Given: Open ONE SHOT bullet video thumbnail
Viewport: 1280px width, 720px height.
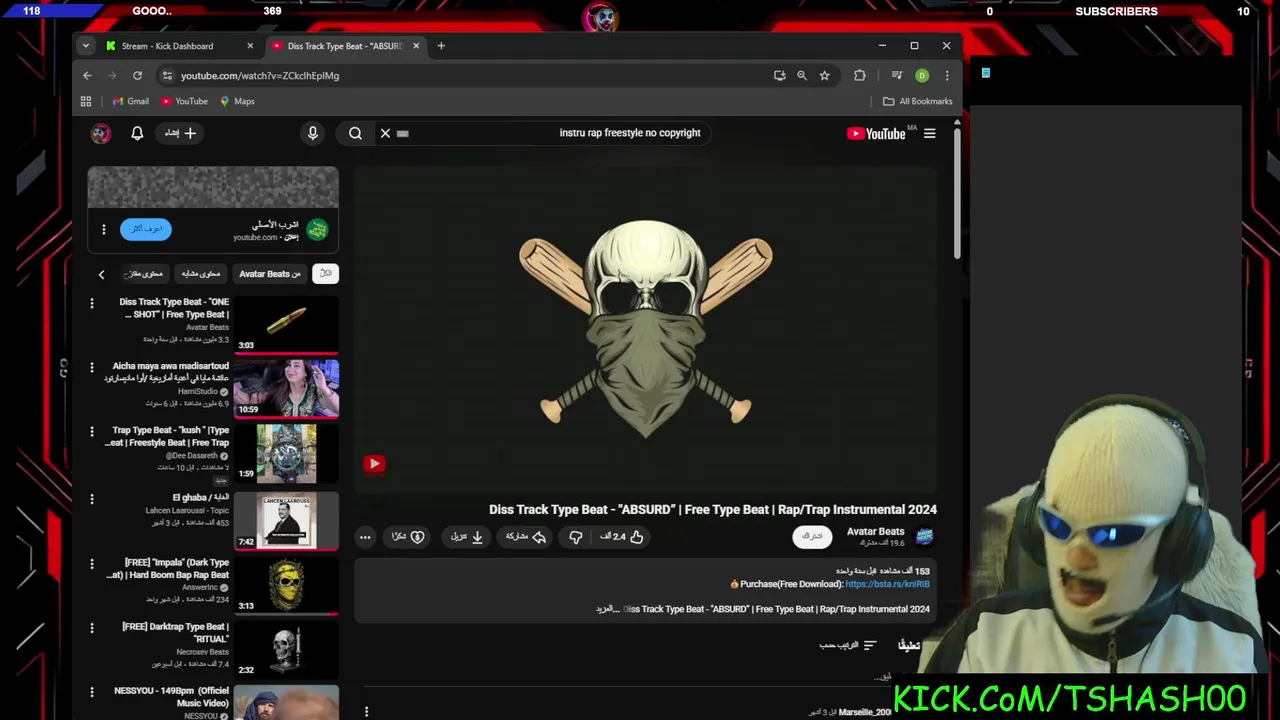Looking at the screenshot, I should point(287,324).
